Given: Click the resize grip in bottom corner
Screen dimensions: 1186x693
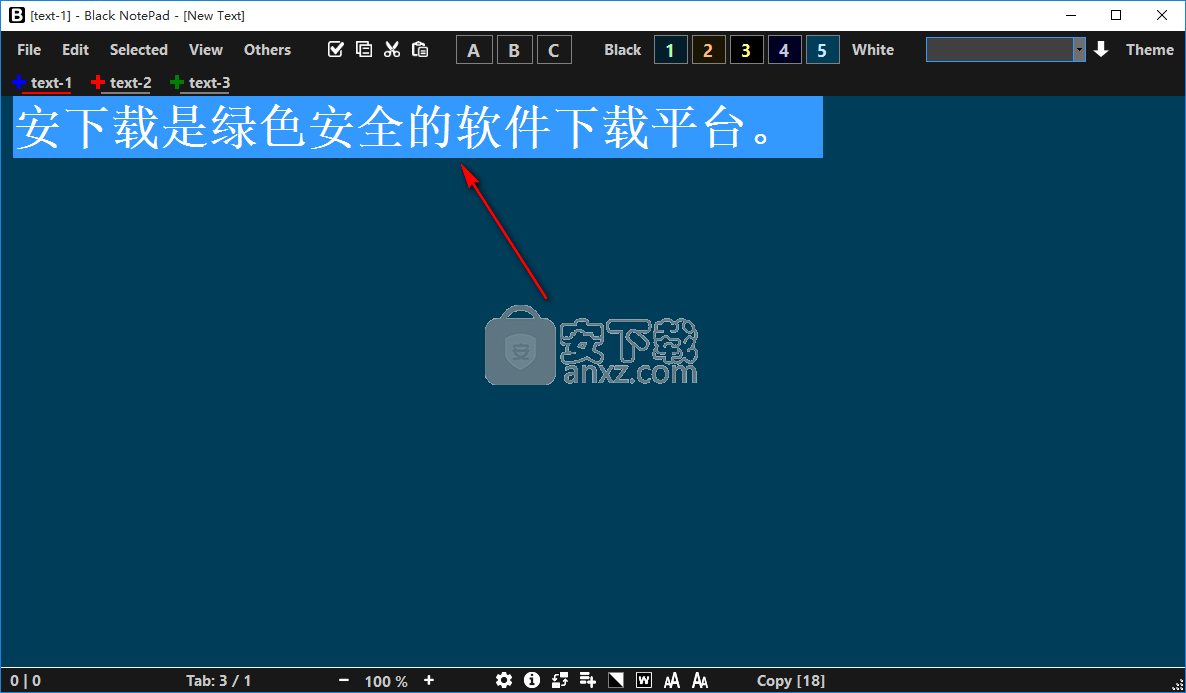Looking at the screenshot, I should 1177,684.
